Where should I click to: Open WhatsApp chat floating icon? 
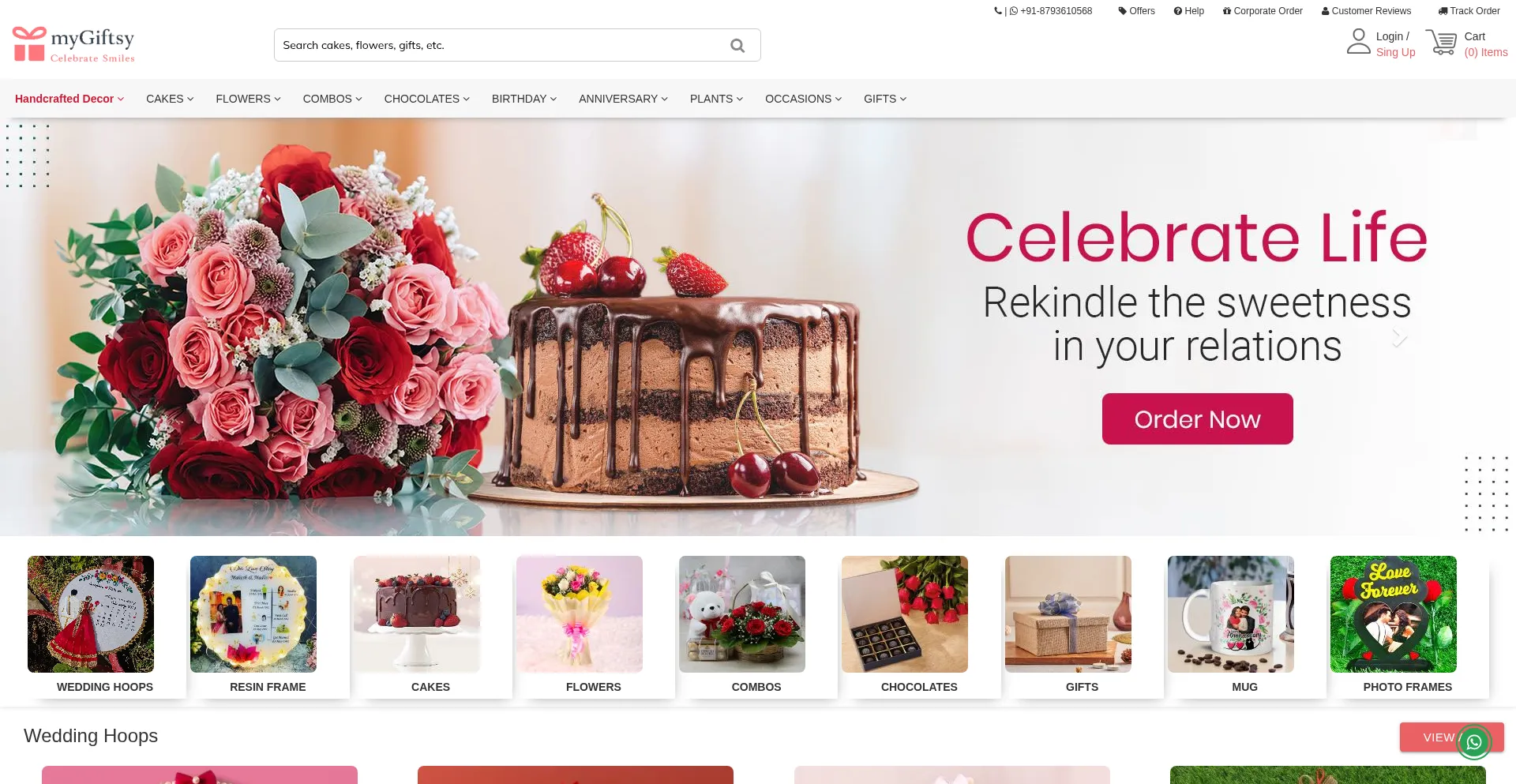(x=1473, y=742)
